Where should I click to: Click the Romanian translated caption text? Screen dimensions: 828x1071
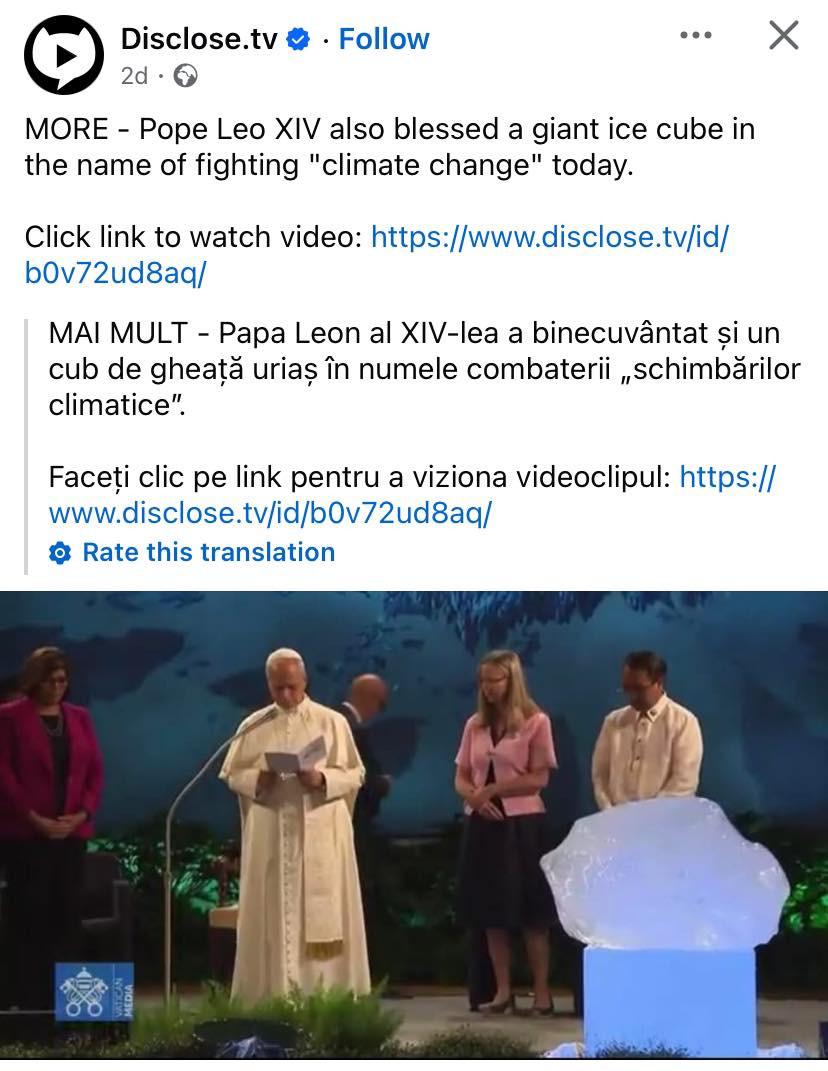(424, 369)
